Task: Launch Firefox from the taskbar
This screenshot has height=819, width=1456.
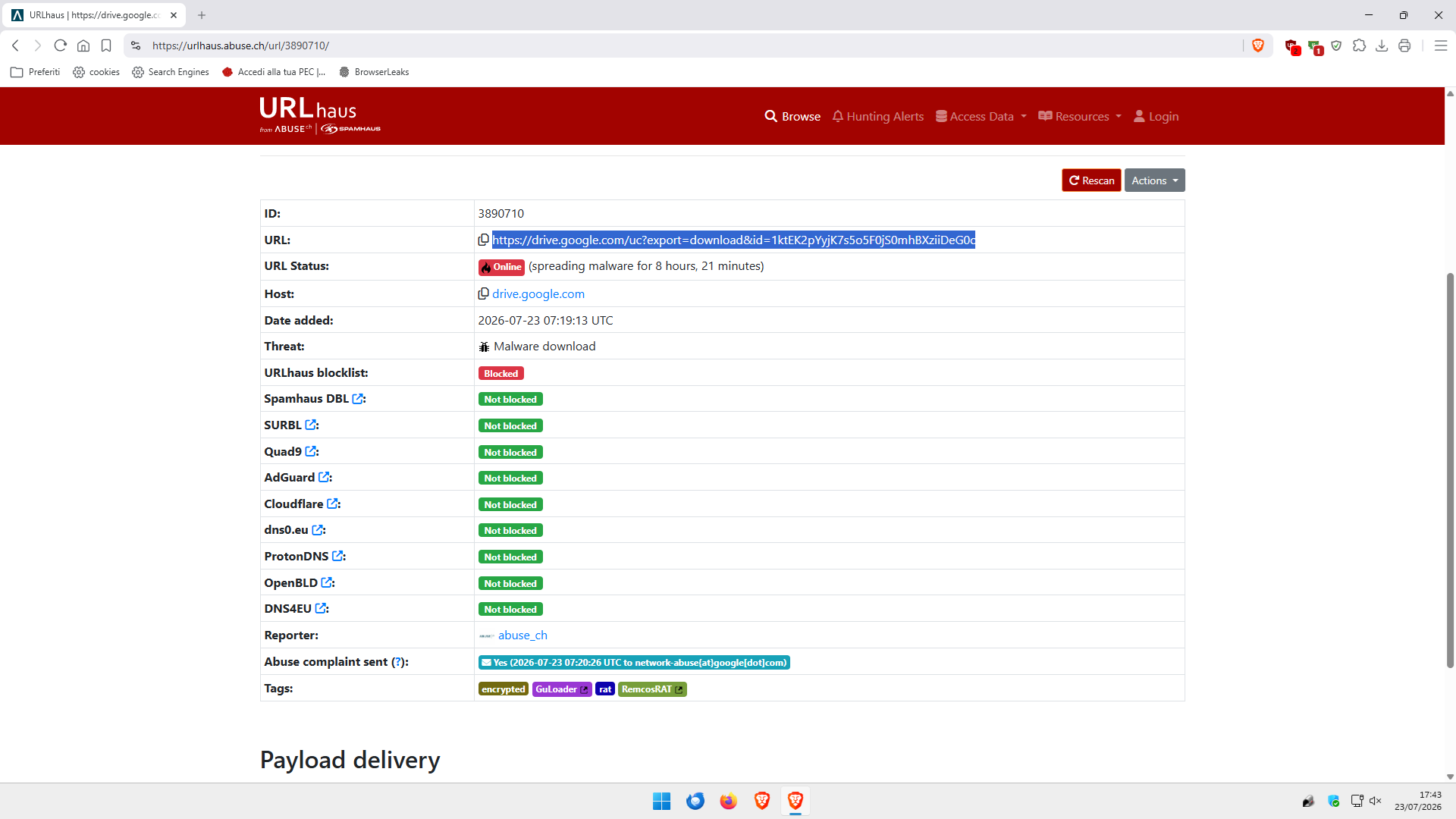Action: click(x=728, y=801)
